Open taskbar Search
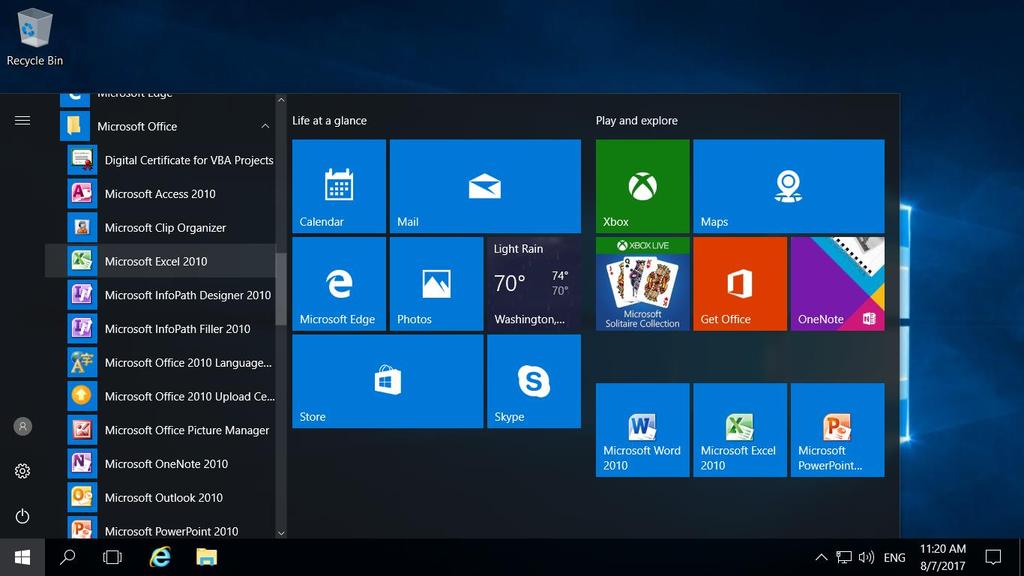 pyautogui.click(x=67, y=557)
